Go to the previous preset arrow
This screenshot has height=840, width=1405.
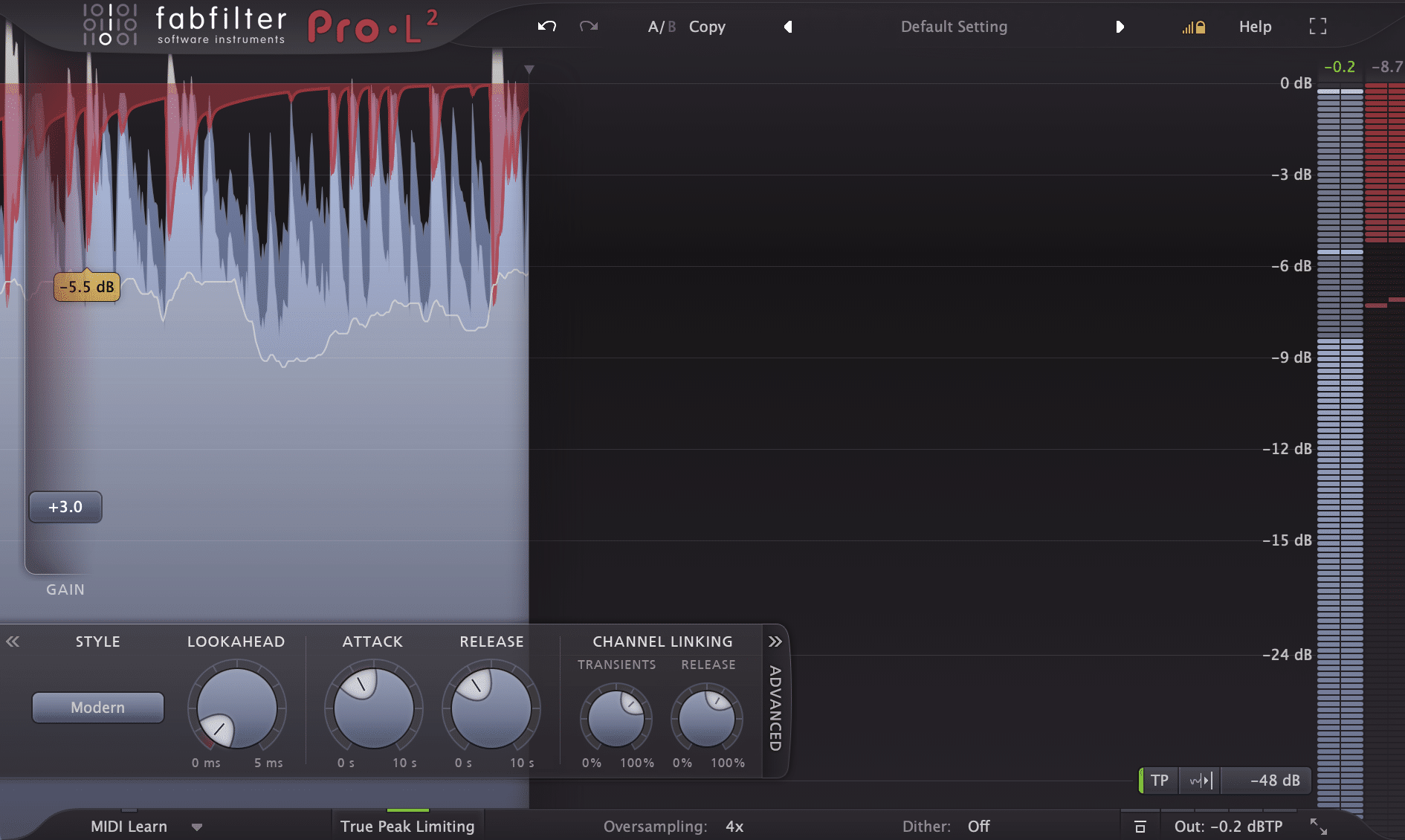pos(788,27)
